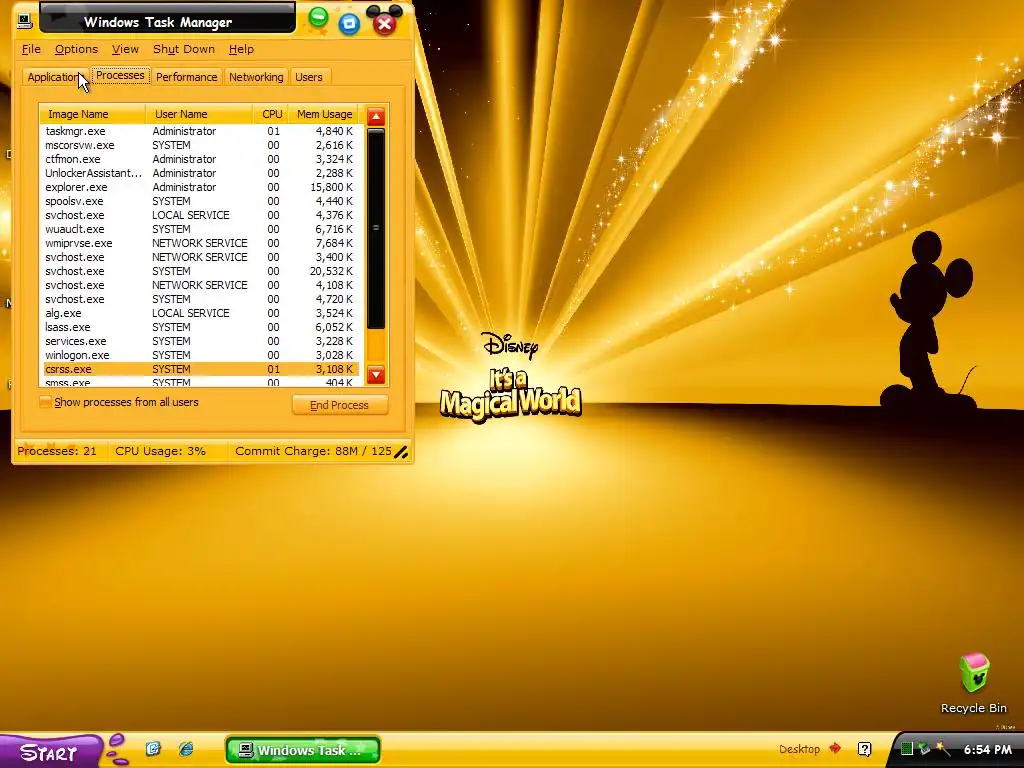The width and height of the screenshot is (1024, 768).
Task: Sort by Mem Usage column header
Action: pyautogui.click(x=325, y=114)
